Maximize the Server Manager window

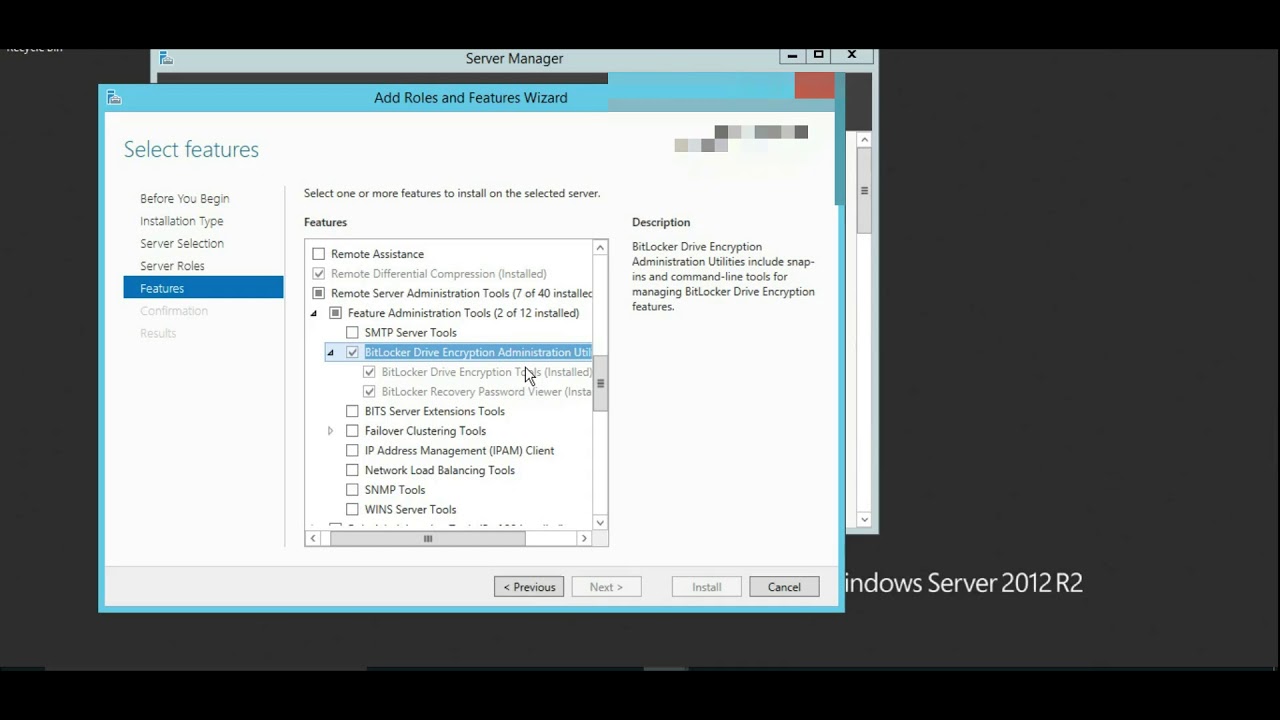818,56
